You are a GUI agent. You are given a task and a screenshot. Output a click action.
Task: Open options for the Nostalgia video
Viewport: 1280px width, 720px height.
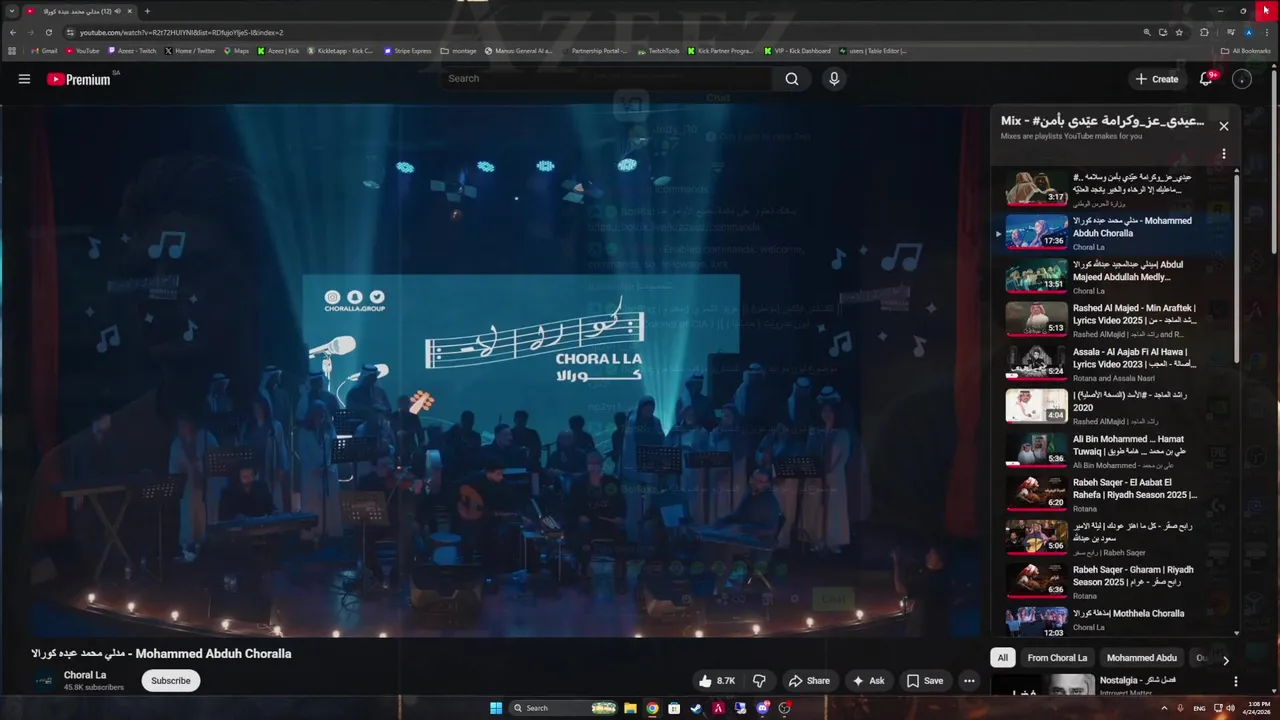(1235, 681)
